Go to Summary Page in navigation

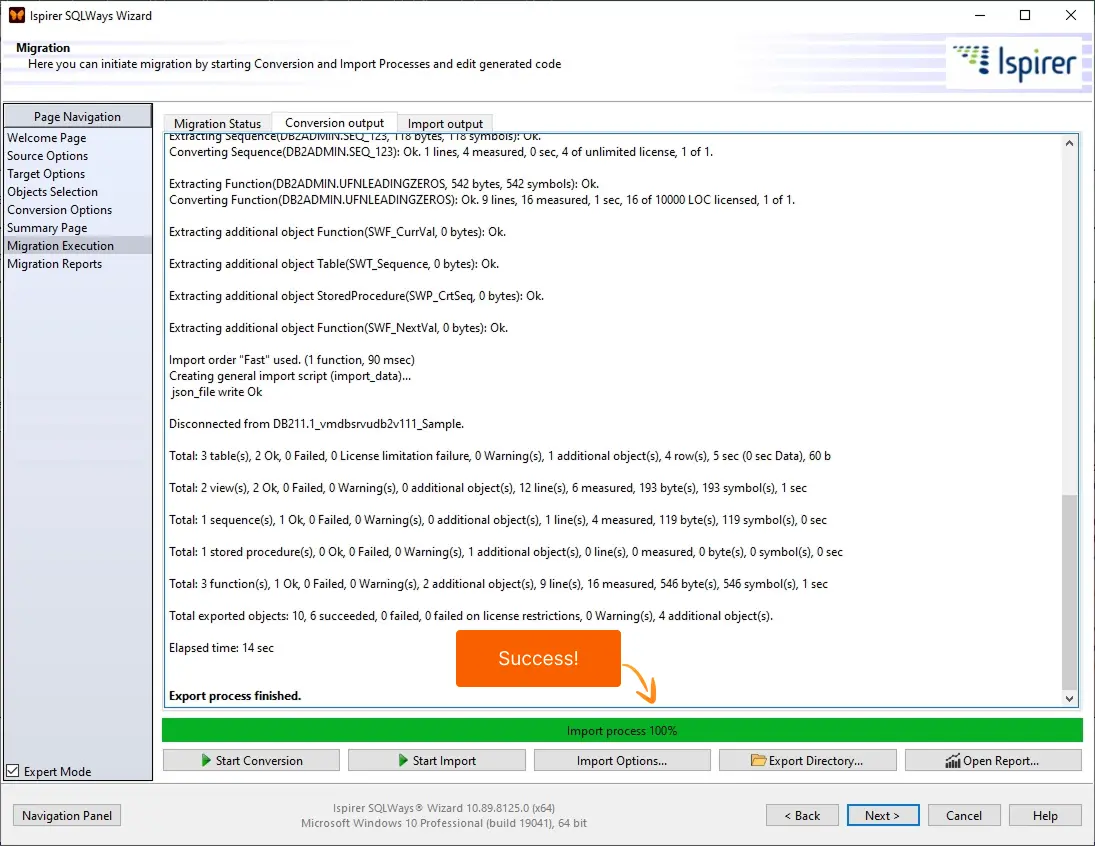(x=47, y=228)
